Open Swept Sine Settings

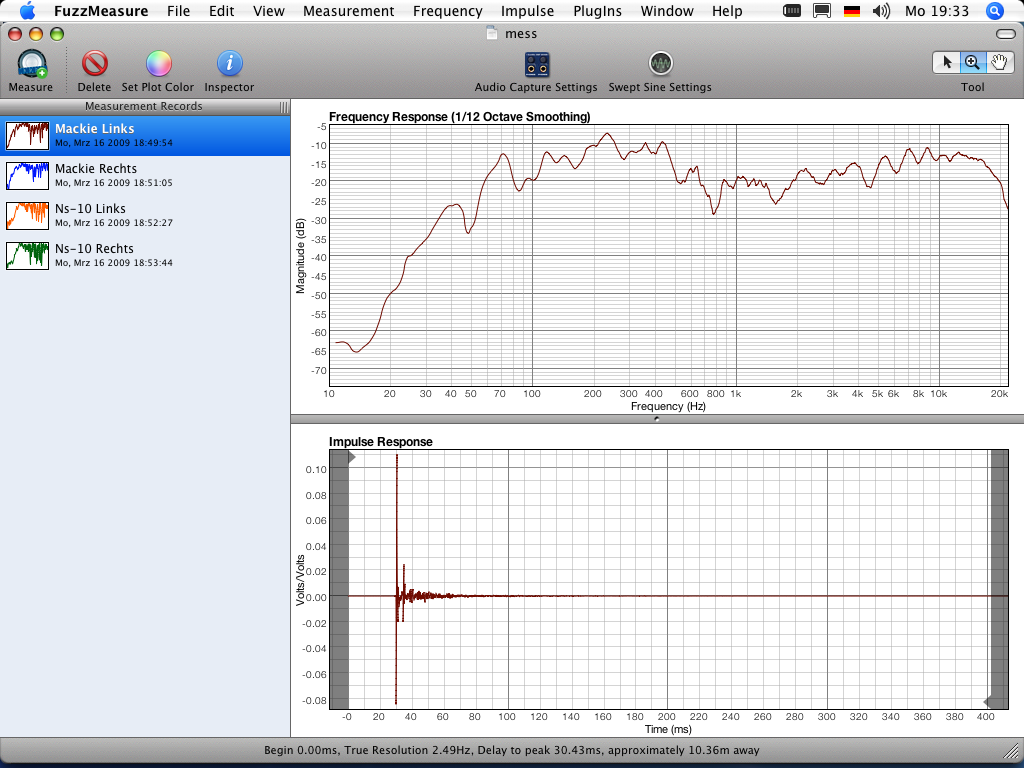click(660, 64)
